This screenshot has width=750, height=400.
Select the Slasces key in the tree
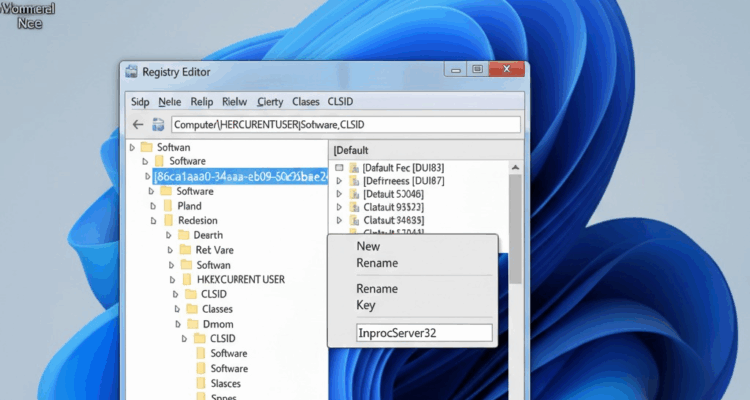tap(225, 383)
